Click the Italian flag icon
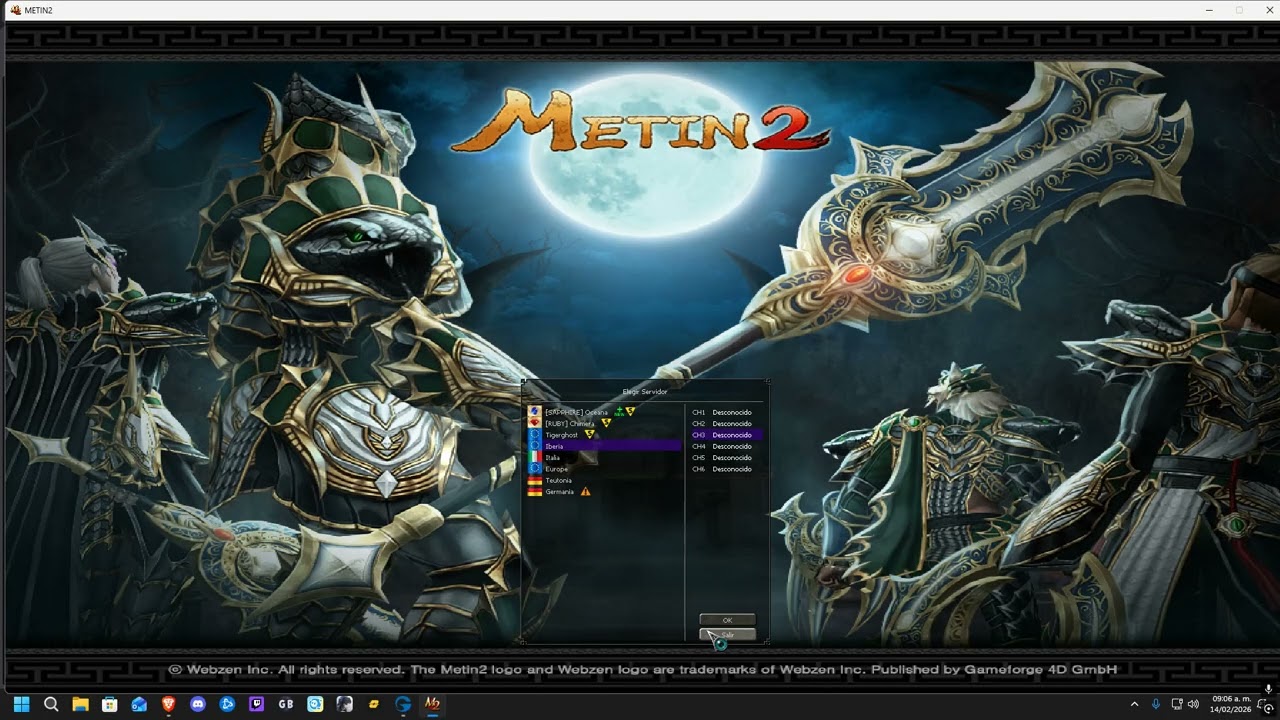The image size is (1280, 720). (x=535, y=457)
